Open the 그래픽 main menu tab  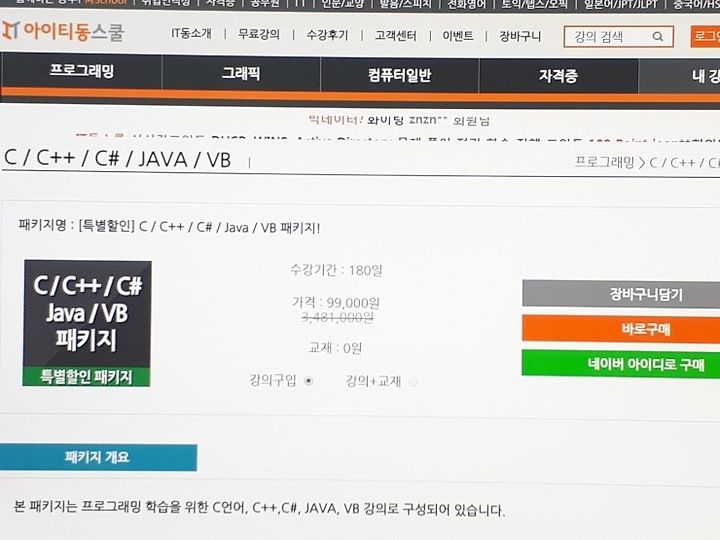point(241,73)
